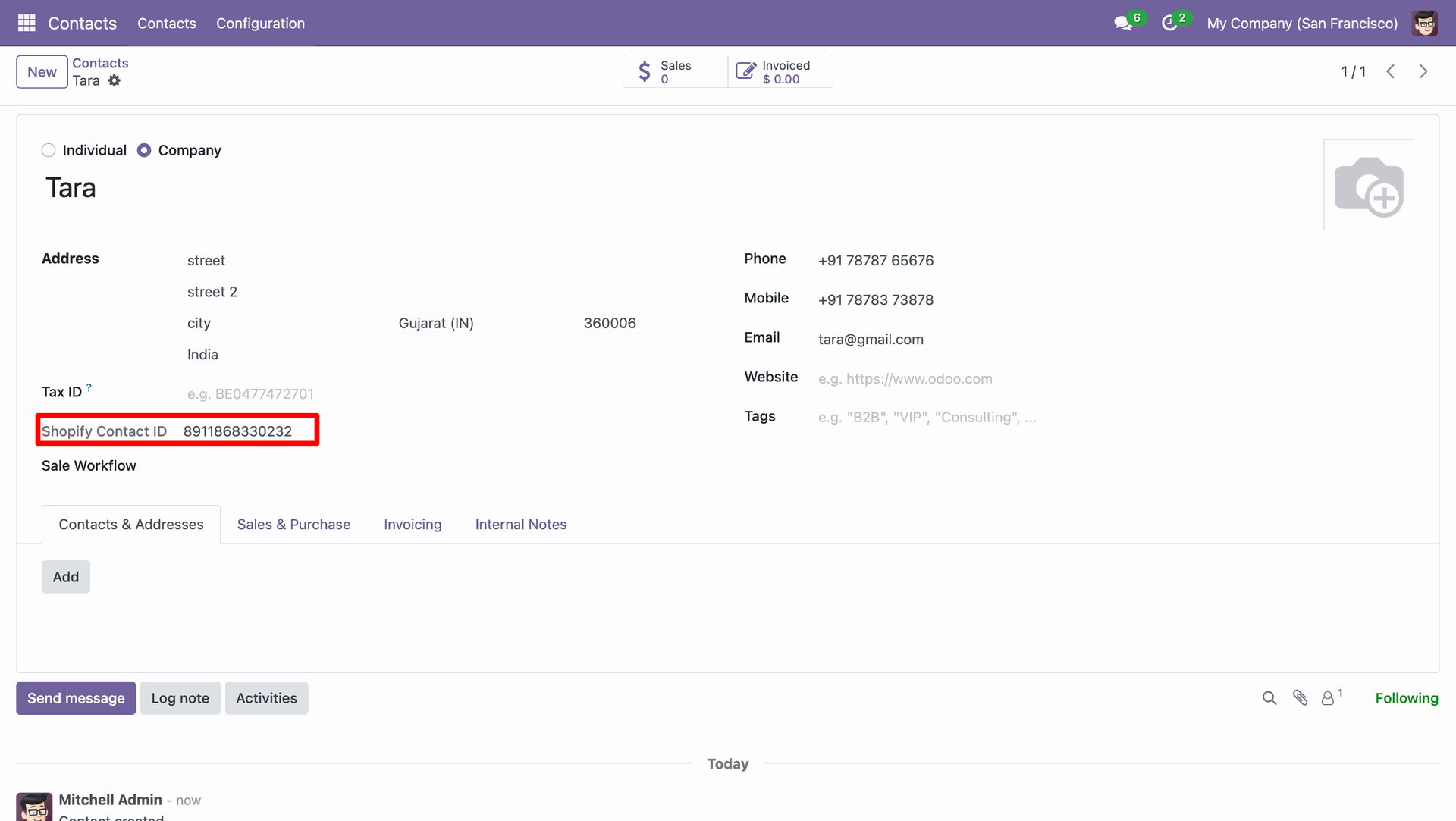Click the gear actions icon beside Tara
Image resolution: width=1456 pixels, height=821 pixels.
[x=114, y=80]
